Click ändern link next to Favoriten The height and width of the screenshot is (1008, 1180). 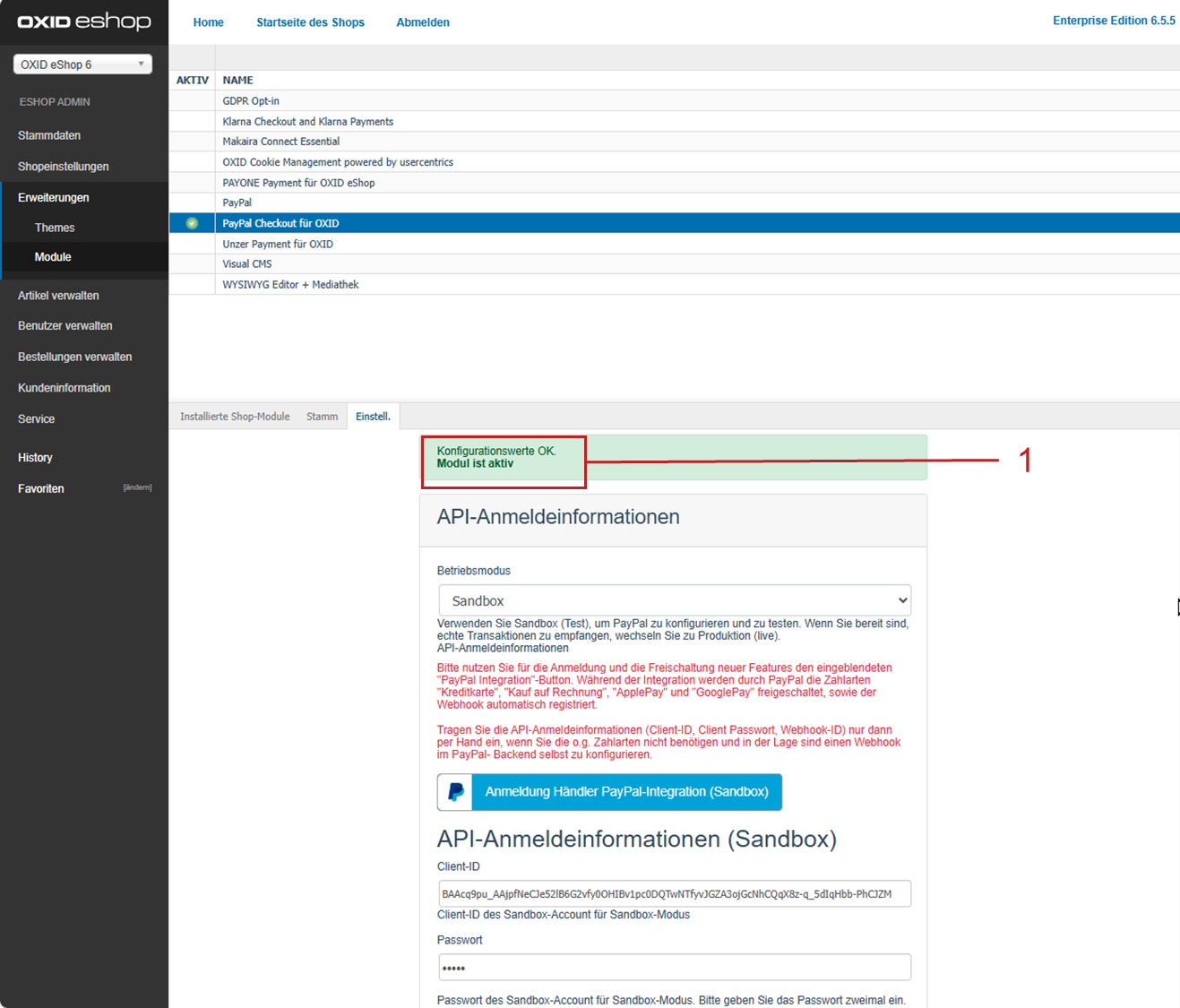click(137, 487)
